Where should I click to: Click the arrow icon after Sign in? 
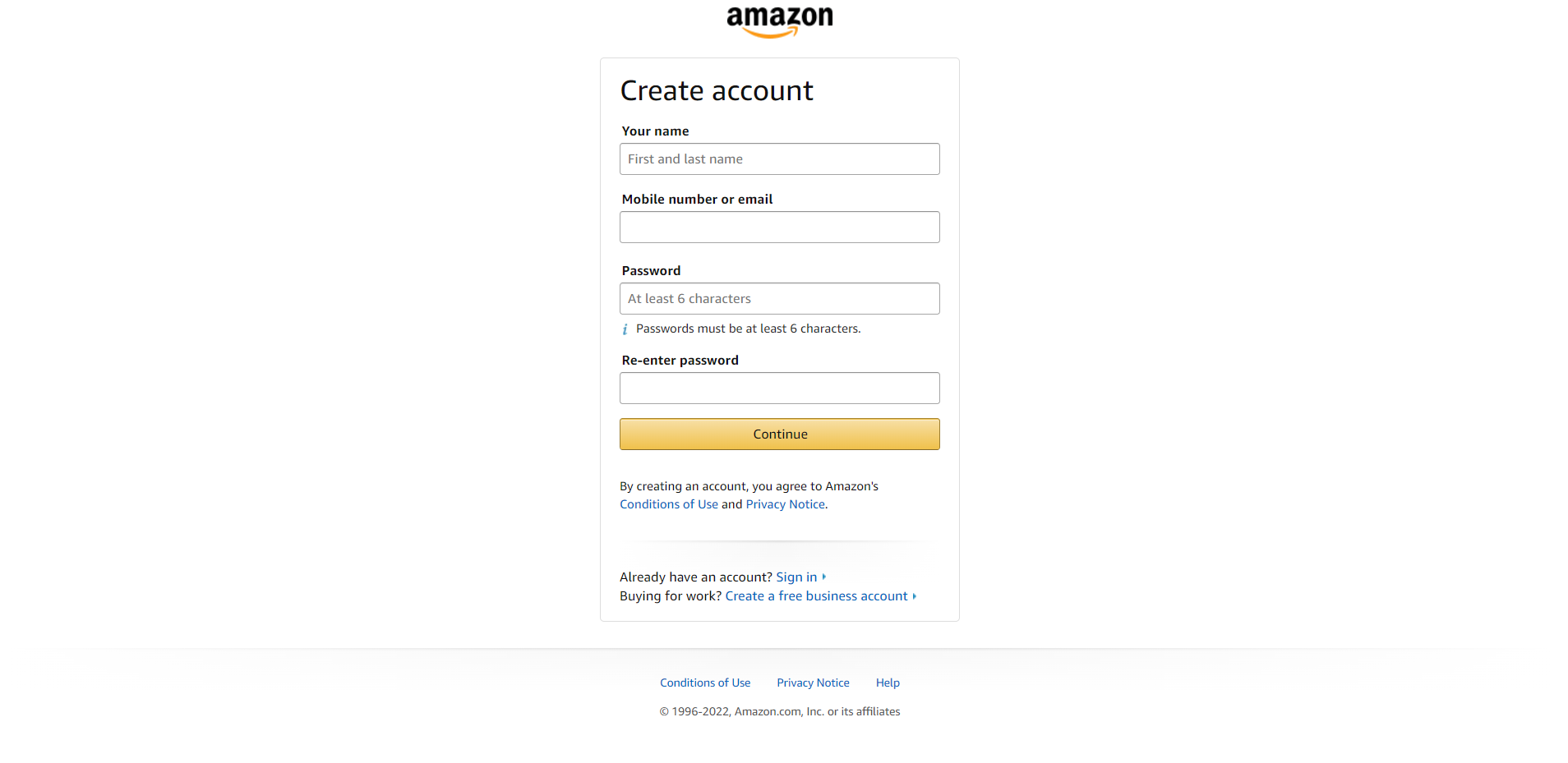[x=824, y=577]
